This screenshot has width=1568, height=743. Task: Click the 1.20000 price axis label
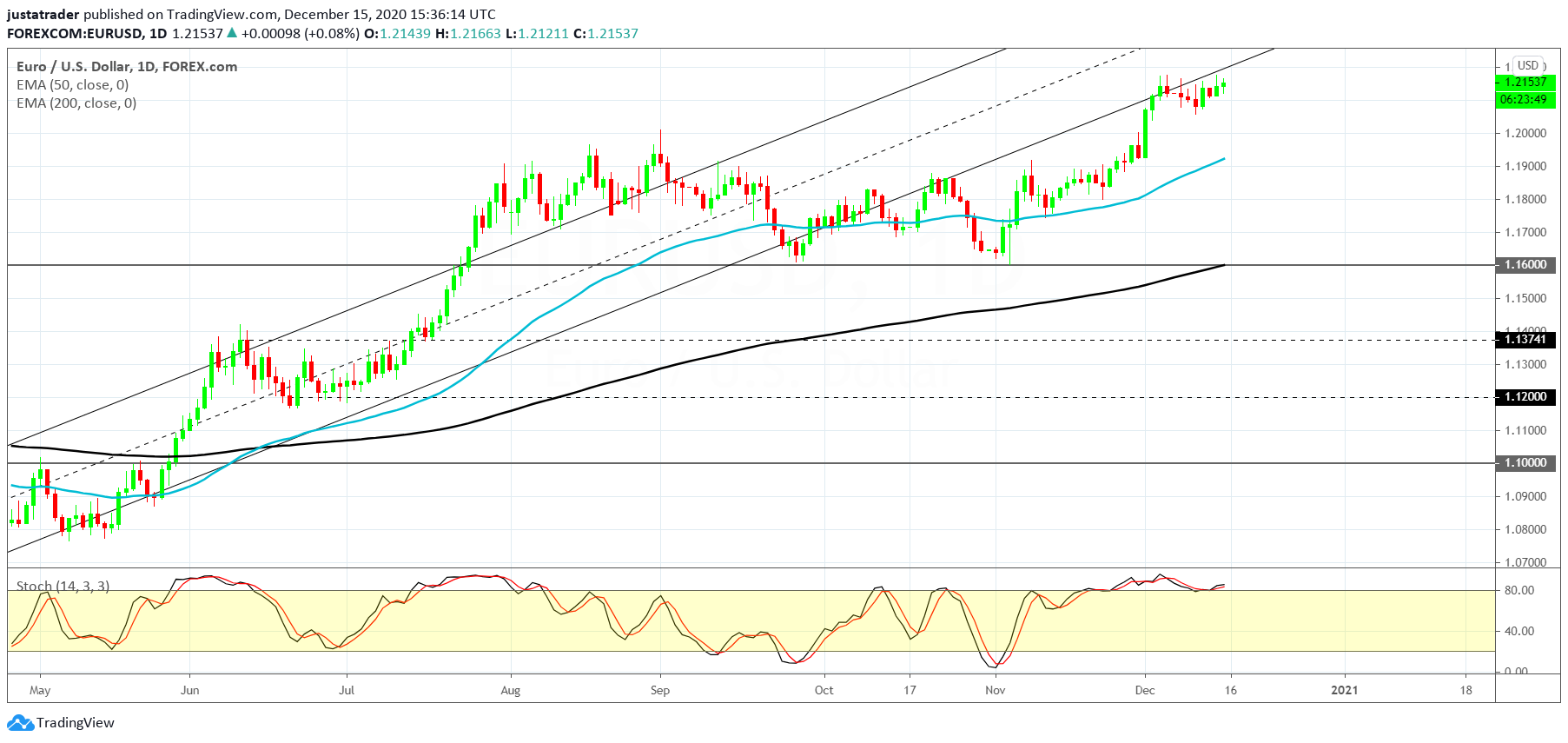point(1525,133)
